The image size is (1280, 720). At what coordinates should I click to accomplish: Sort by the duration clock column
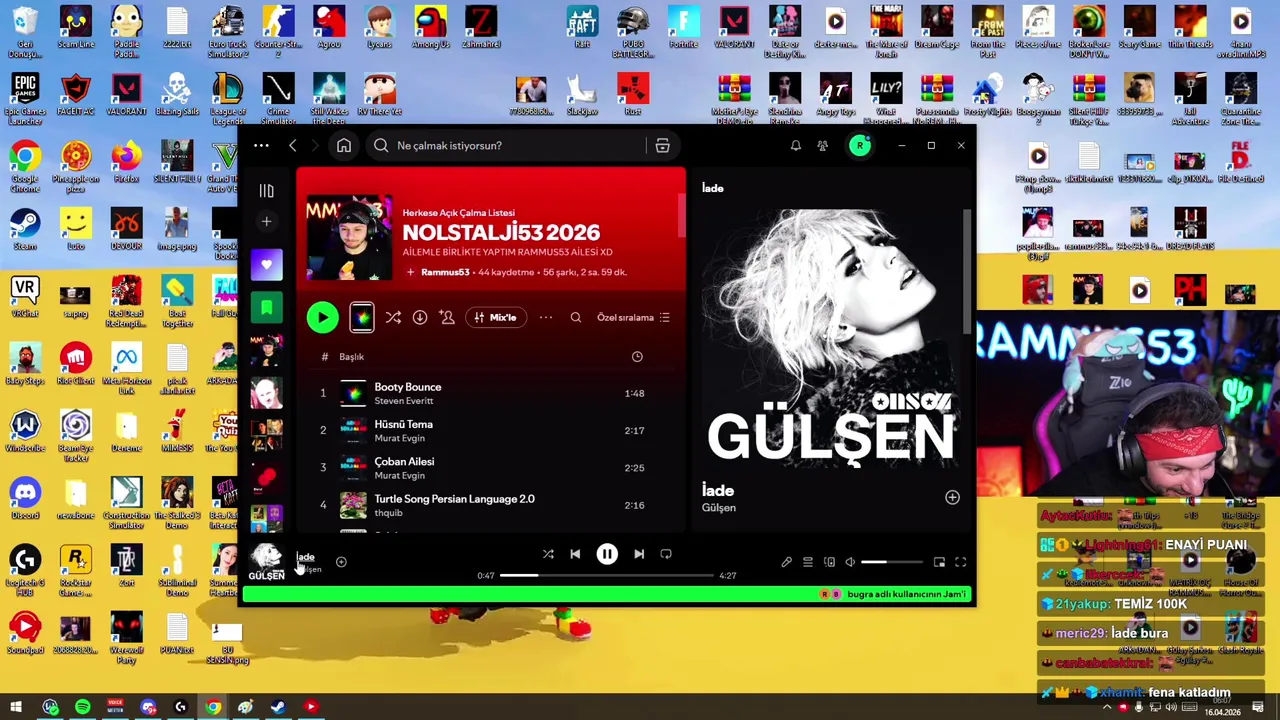[637, 357]
